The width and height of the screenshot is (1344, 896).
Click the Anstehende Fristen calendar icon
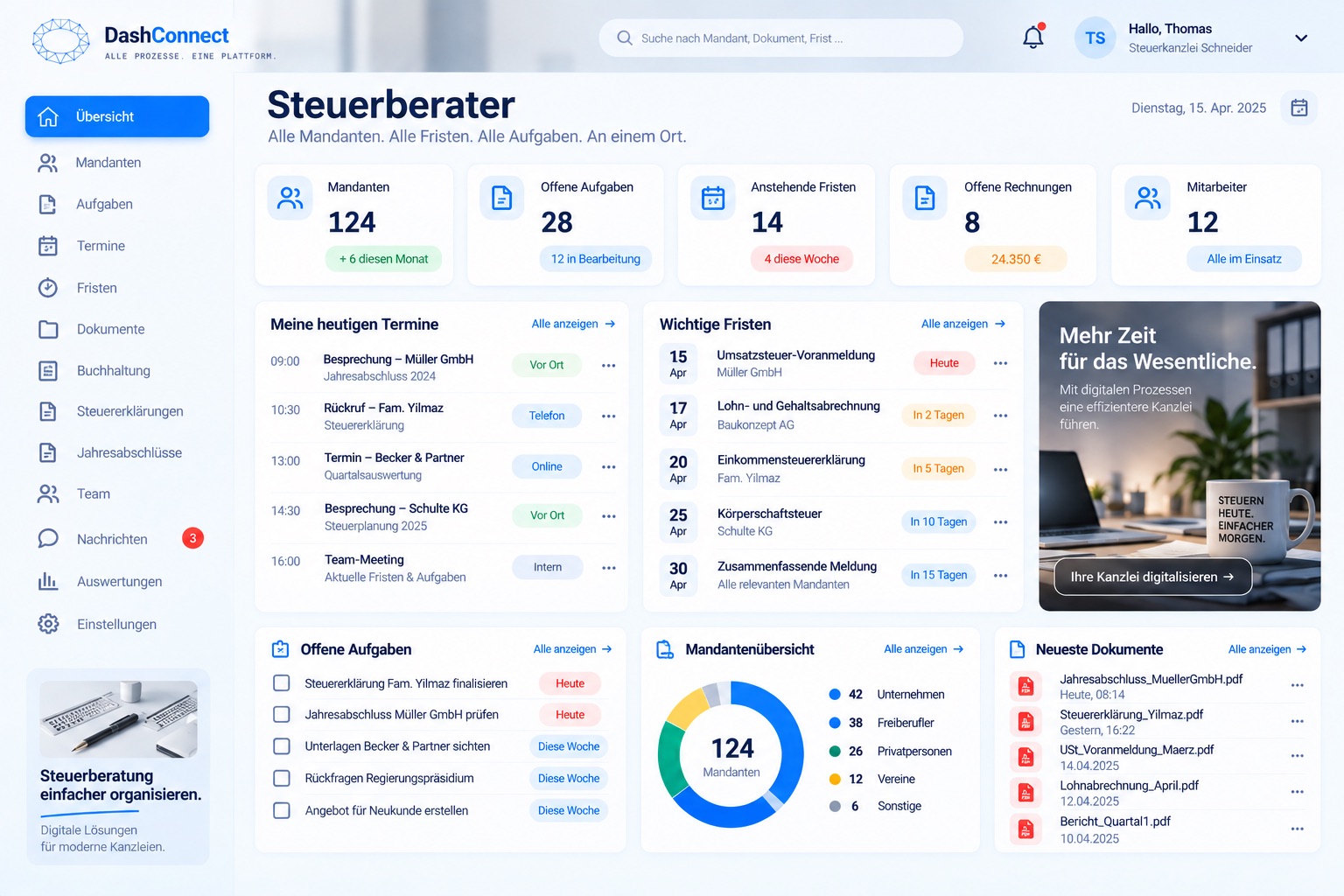[x=713, y=198]
